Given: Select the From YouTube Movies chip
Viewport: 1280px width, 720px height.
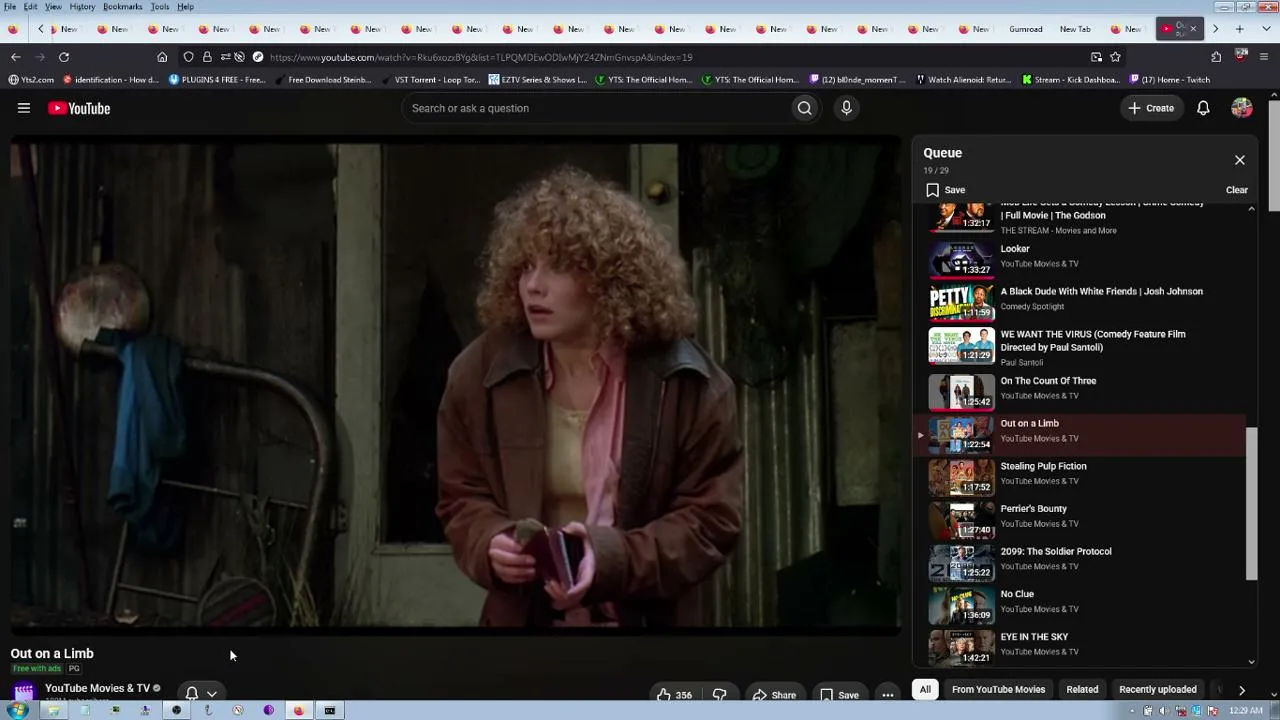Looking at the screenshot, I should click(998, 689).
